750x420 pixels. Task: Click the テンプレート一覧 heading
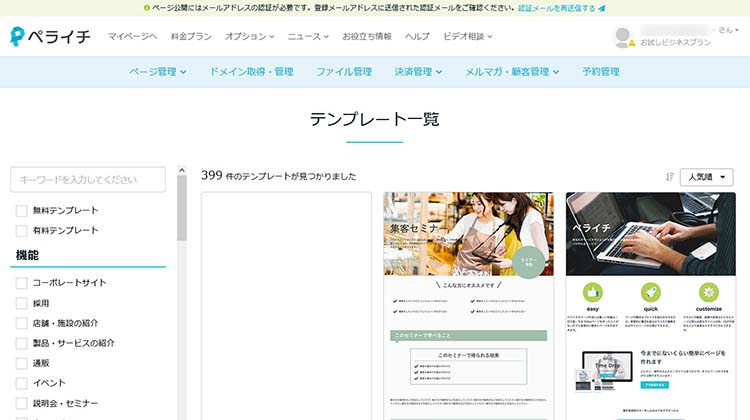coord(375,119)
